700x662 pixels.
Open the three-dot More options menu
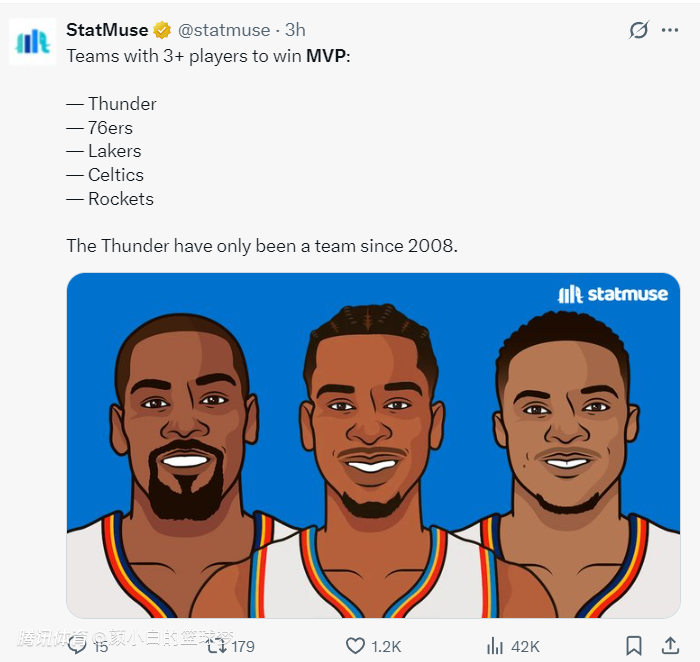click(x=670, y=31)
